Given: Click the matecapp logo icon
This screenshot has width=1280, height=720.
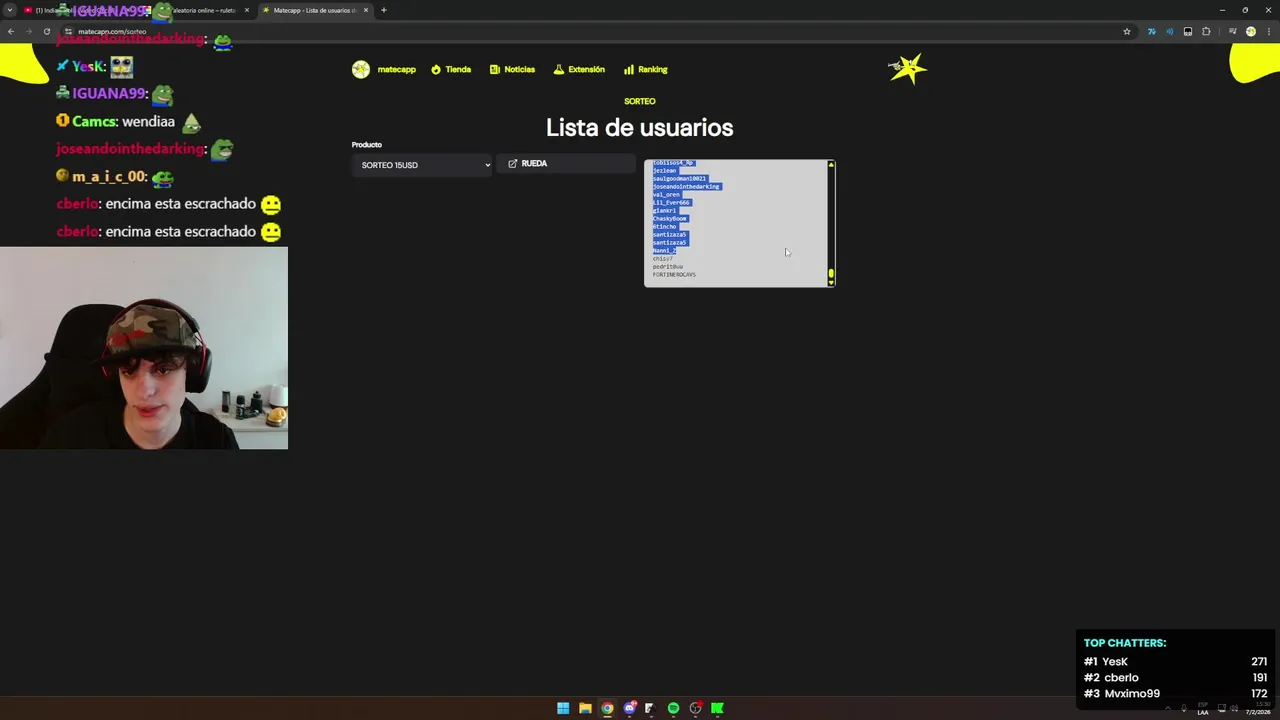Looking at the screenshot, I should pos(361,69).
